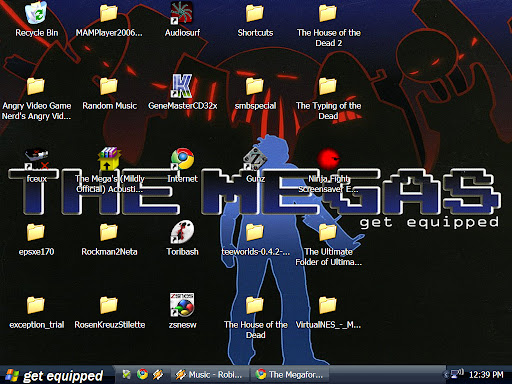Click the Winamp Quick Launch icon
Screen dimensions: 512x384
[x=158, y=375]
